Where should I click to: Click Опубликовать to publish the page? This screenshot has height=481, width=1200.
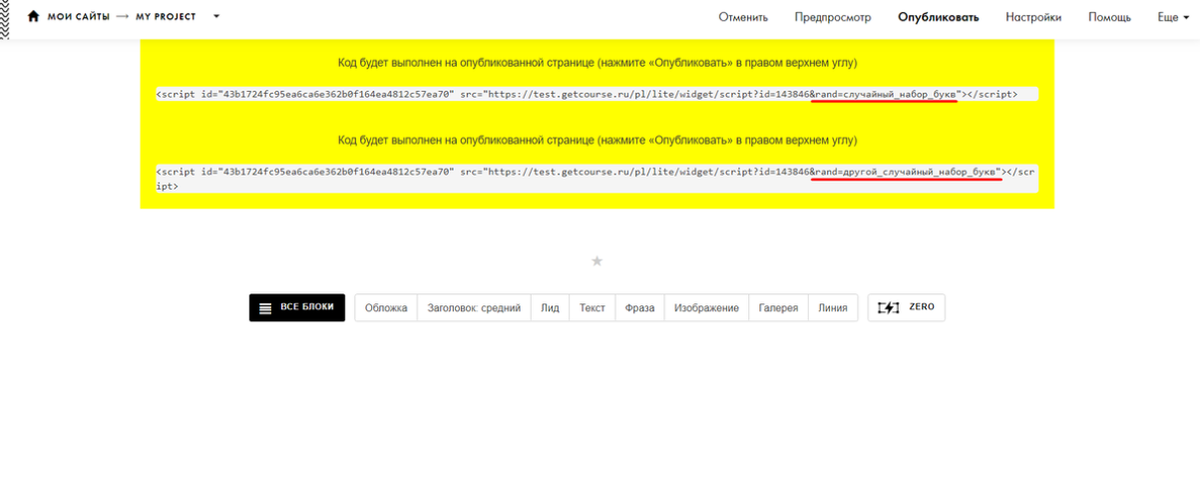click(938, 17)
